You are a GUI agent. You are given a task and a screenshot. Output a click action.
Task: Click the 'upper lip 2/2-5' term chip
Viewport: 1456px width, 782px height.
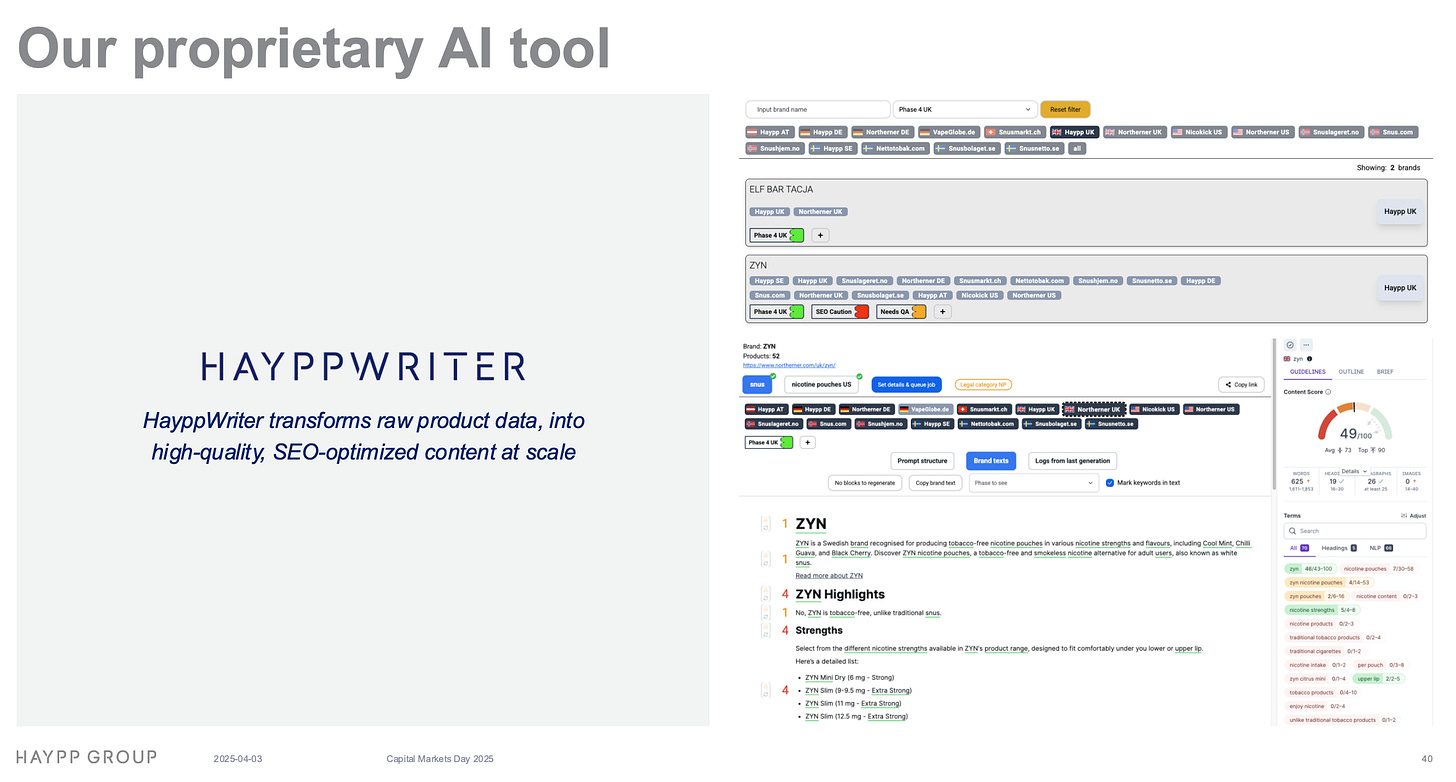pos(1379,678)
